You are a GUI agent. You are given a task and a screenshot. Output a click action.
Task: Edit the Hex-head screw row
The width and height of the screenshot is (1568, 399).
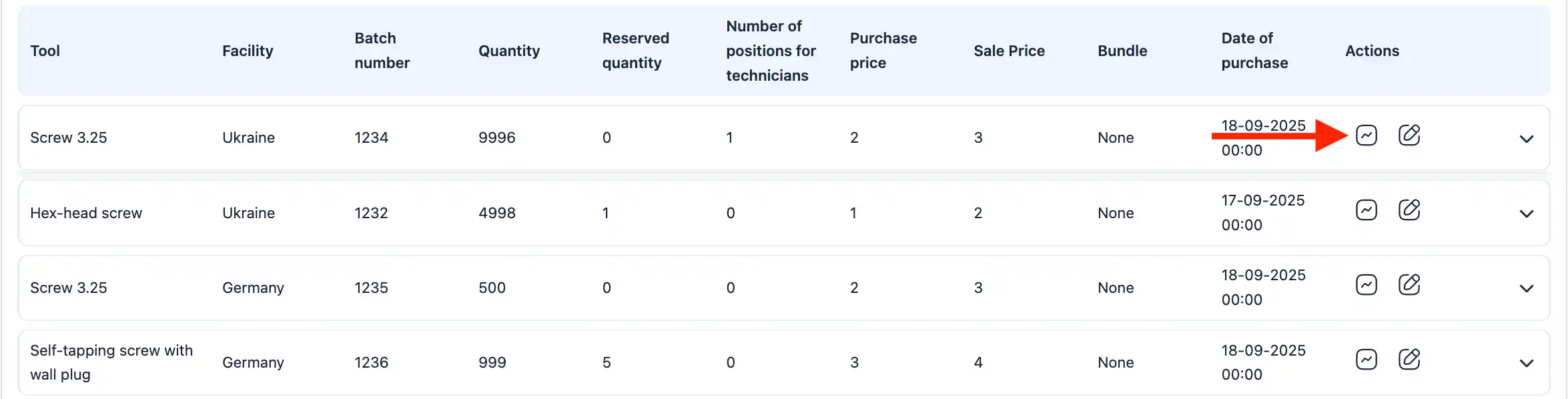coord(1409,210)
